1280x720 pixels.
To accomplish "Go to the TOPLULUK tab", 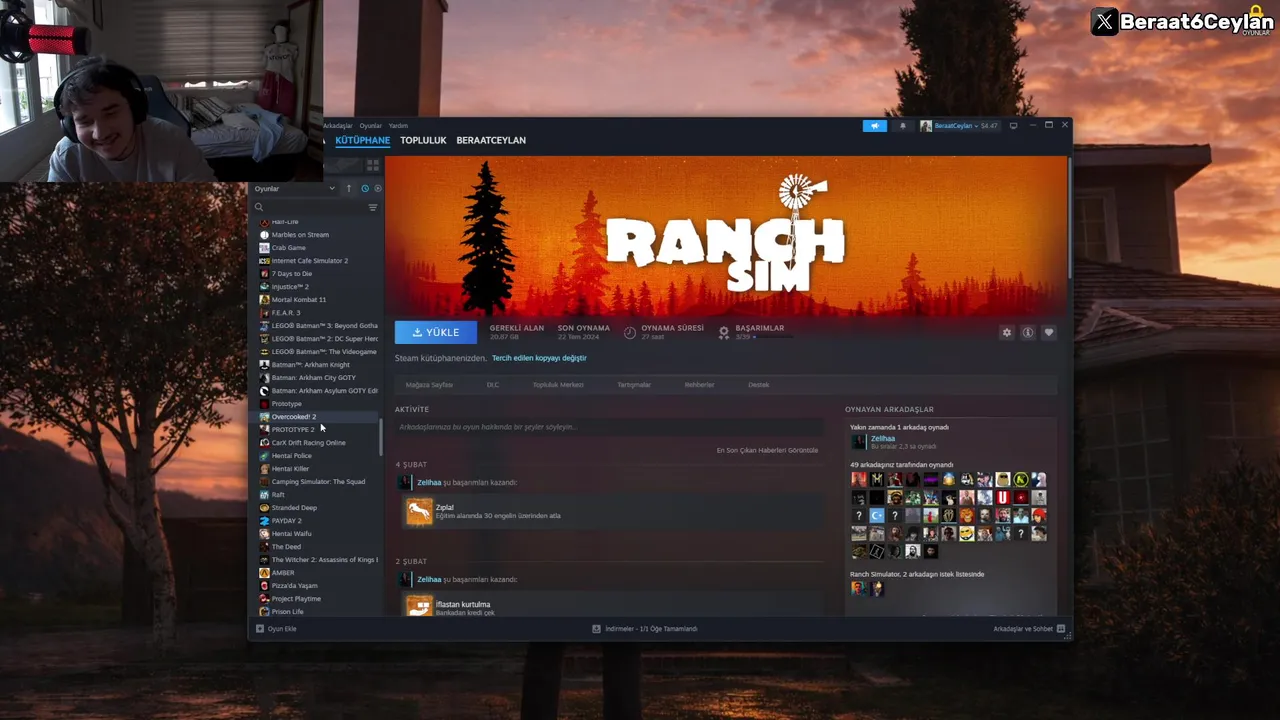I will [423, 140].
